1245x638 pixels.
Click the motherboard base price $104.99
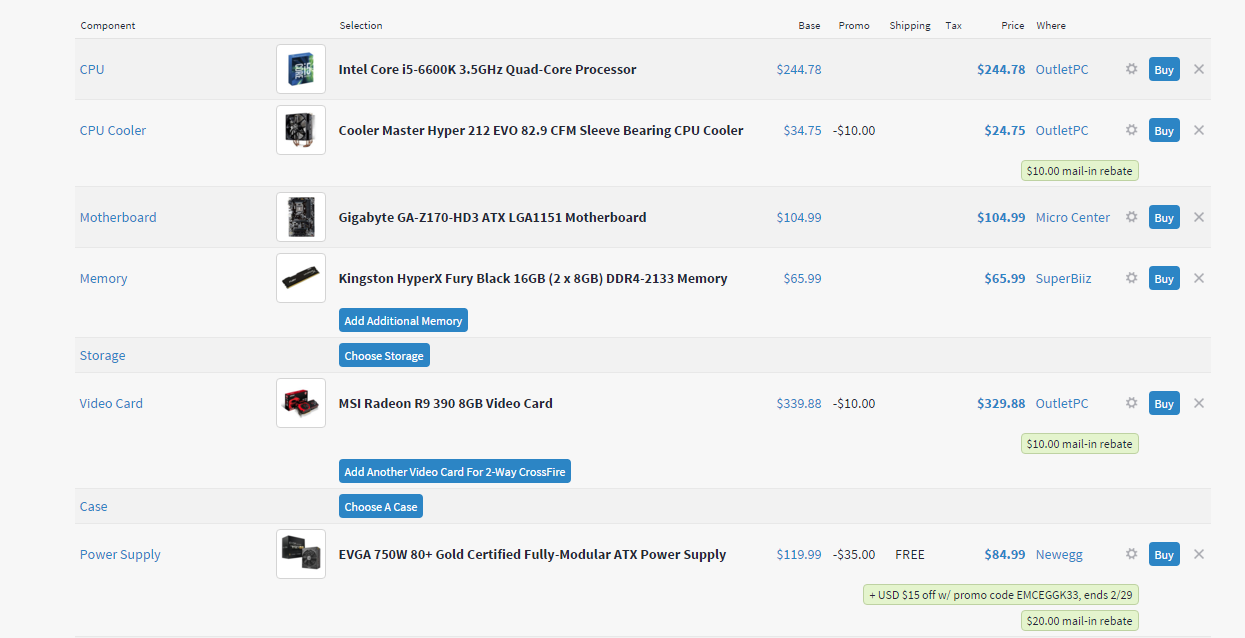[799, 217]
